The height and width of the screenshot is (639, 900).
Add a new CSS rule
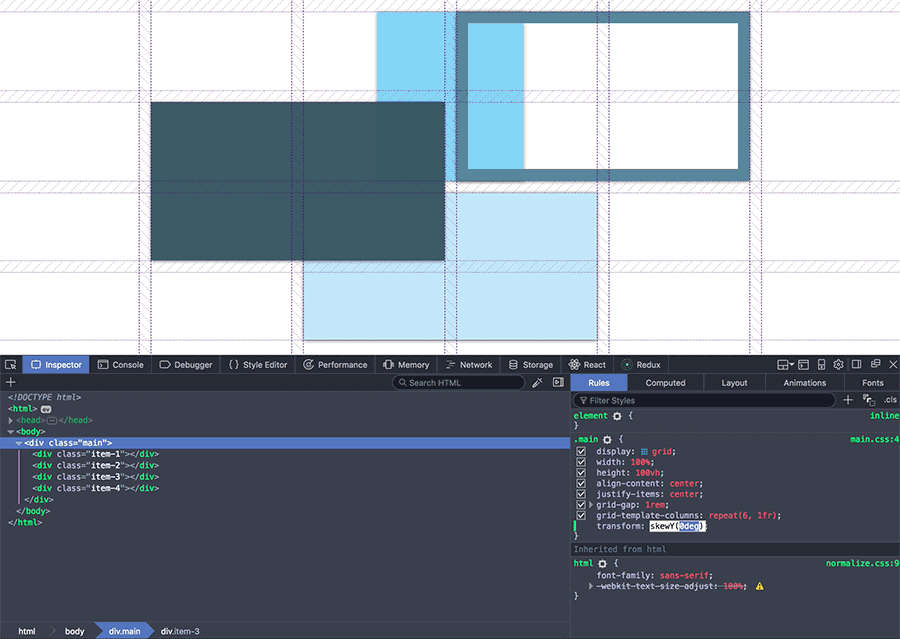(848, 400)
